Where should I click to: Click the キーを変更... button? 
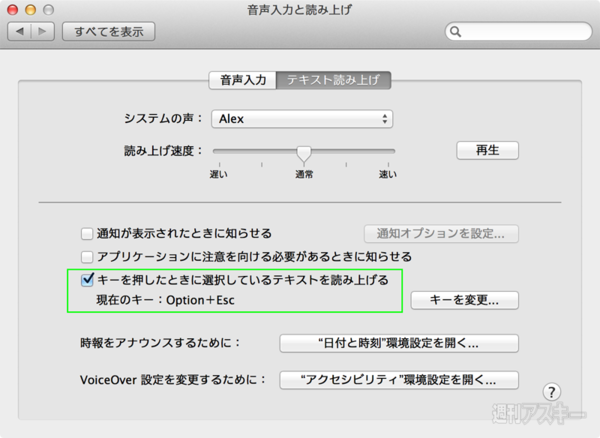pos(465,300)
